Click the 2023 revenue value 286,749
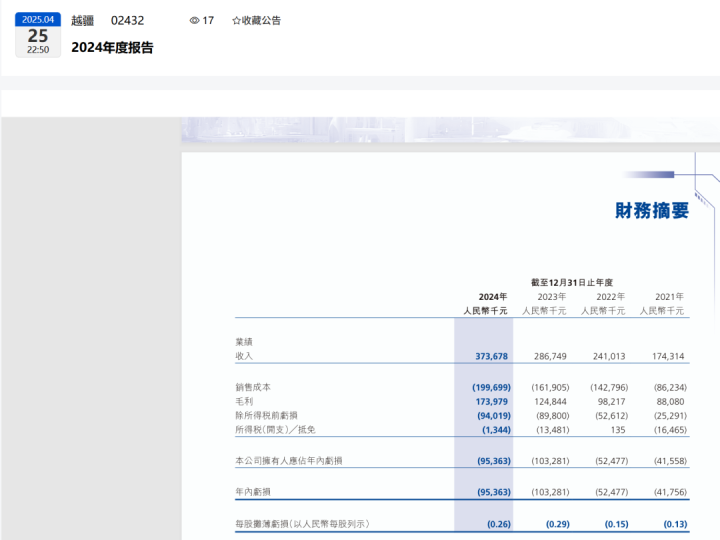The width and height of the screenshot is (720, 540). (x=550, y=356)
